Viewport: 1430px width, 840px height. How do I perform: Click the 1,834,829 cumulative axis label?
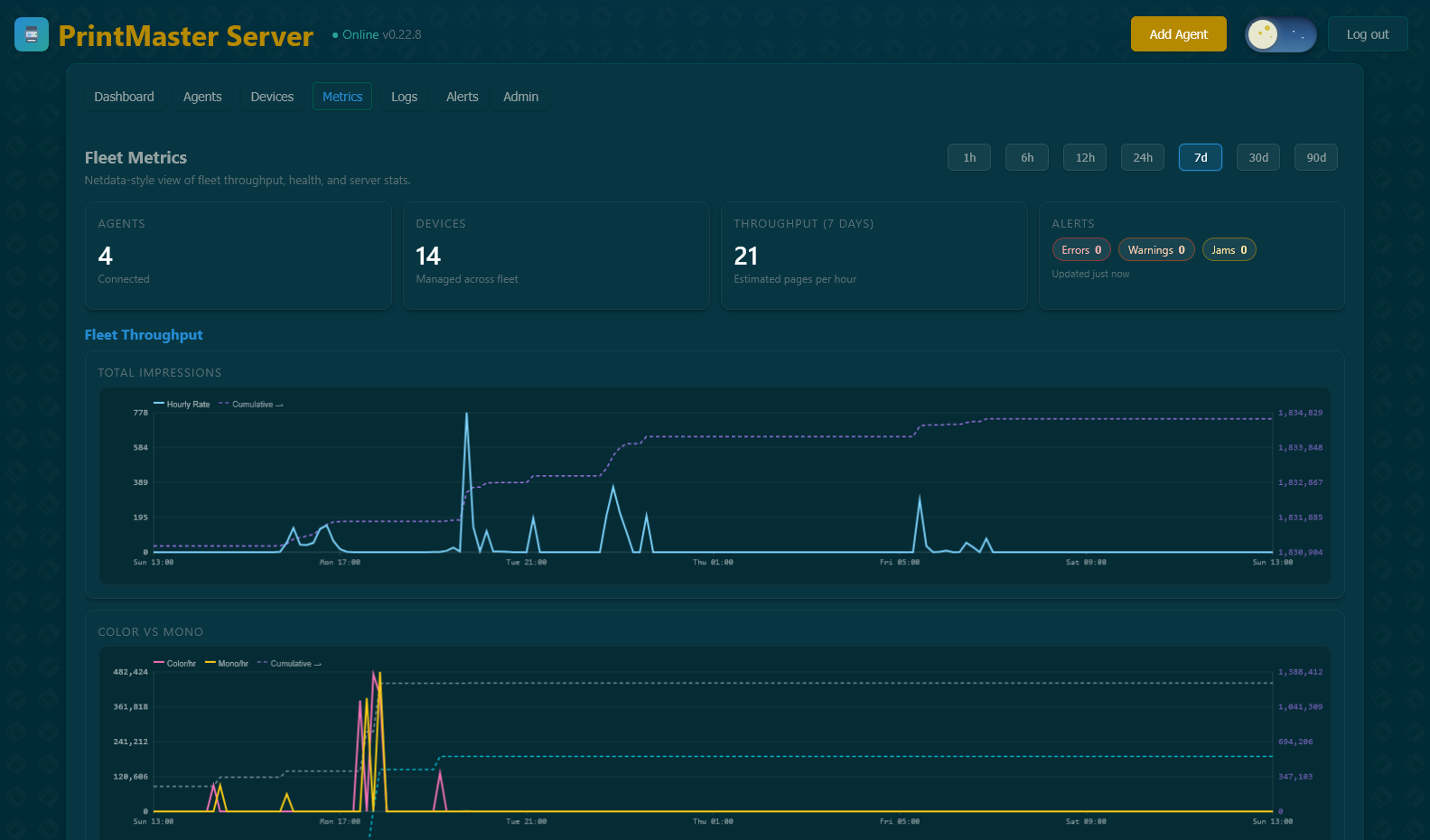pos(1300,413)
